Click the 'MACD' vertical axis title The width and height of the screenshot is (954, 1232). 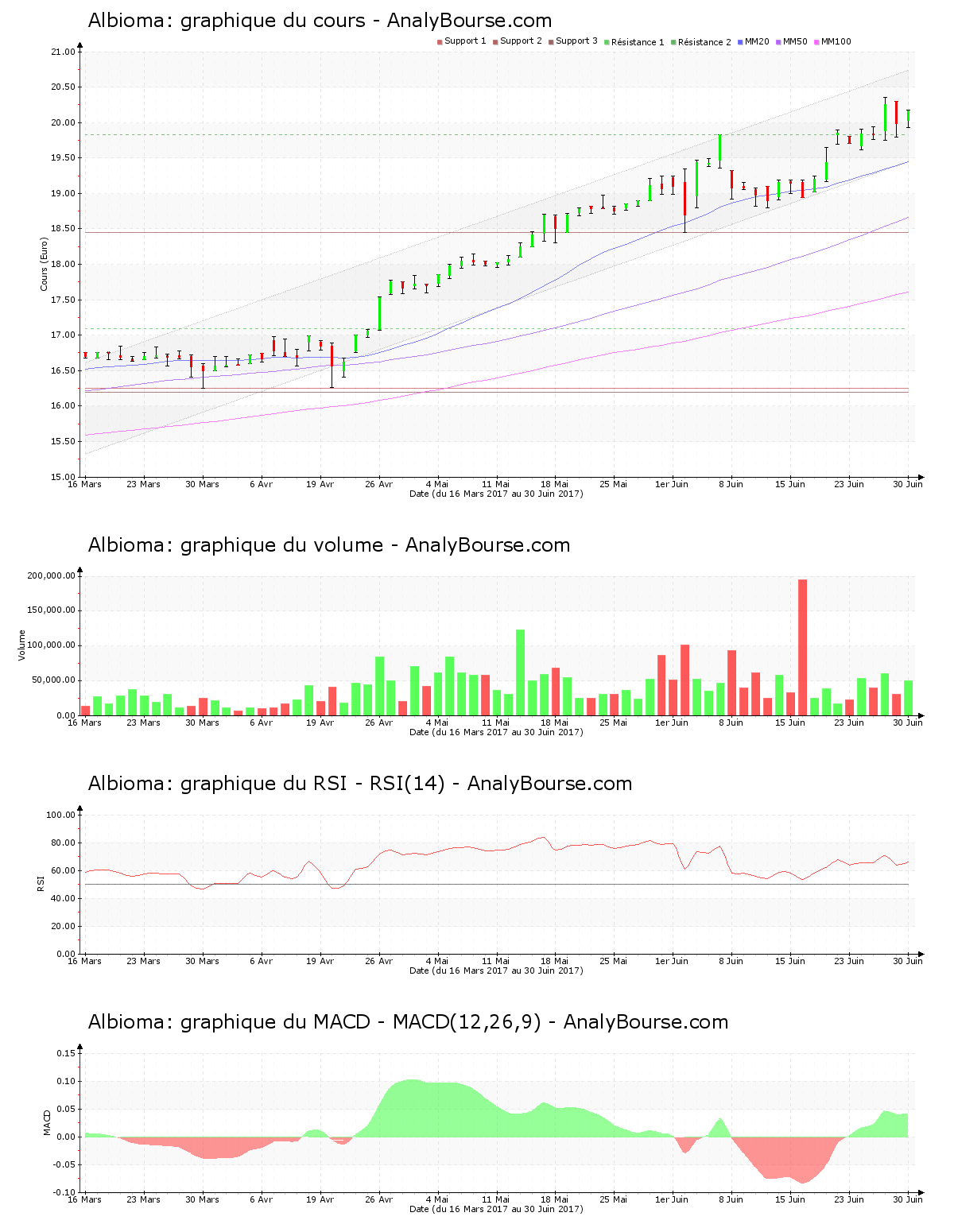point(46,1122)
